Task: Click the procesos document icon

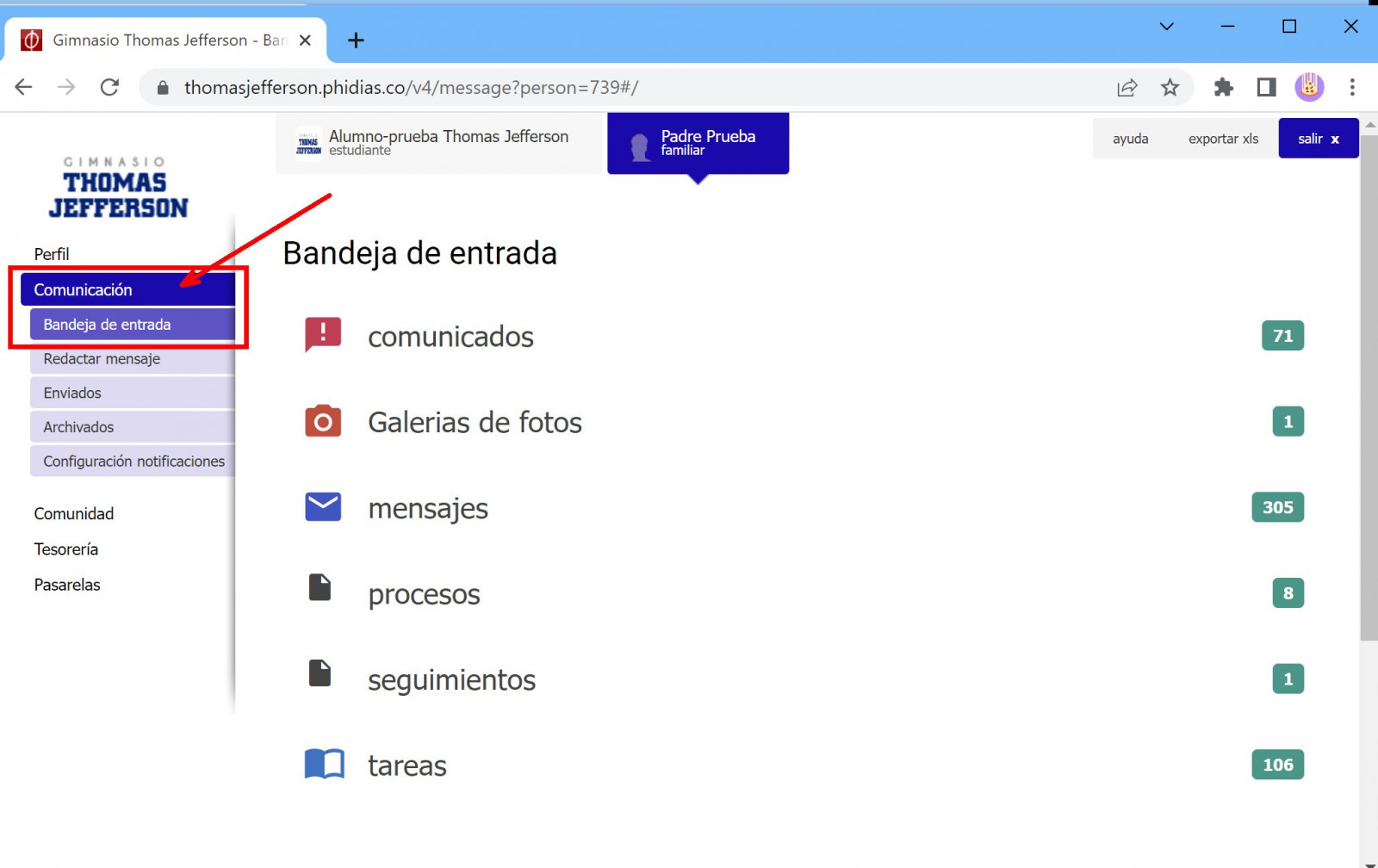Action: [320, 587]
